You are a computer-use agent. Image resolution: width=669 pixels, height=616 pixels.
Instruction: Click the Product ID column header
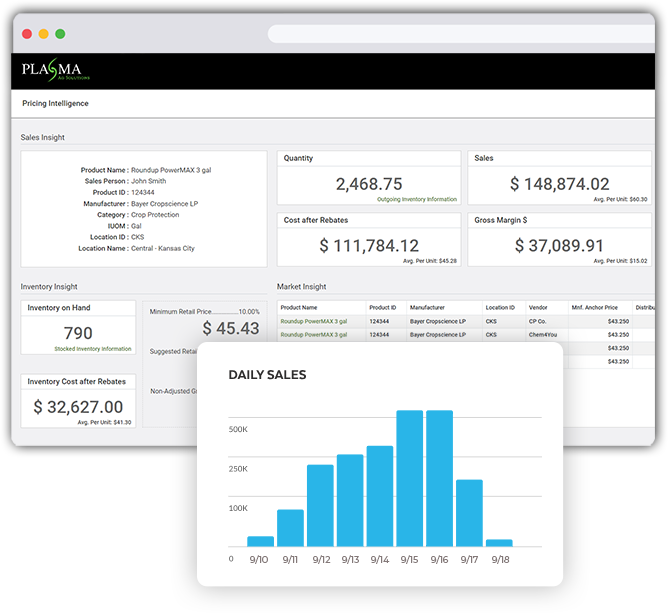point(383,308)
